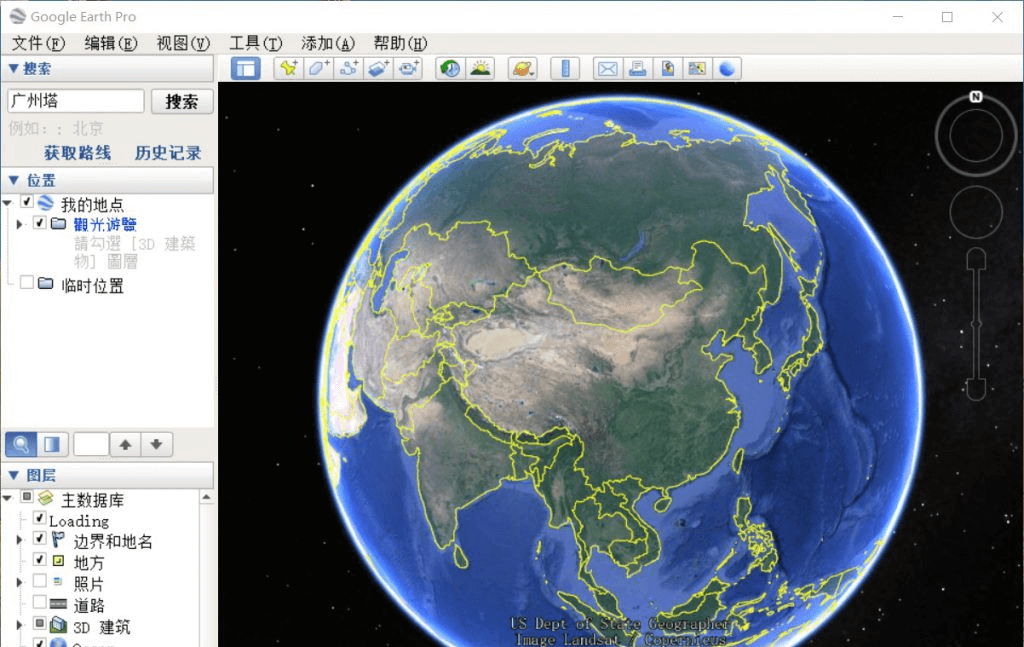This screenshot has height=647, width=1024.
Task: Enable the 道路 layer checkbox
Action: (40, 601)
